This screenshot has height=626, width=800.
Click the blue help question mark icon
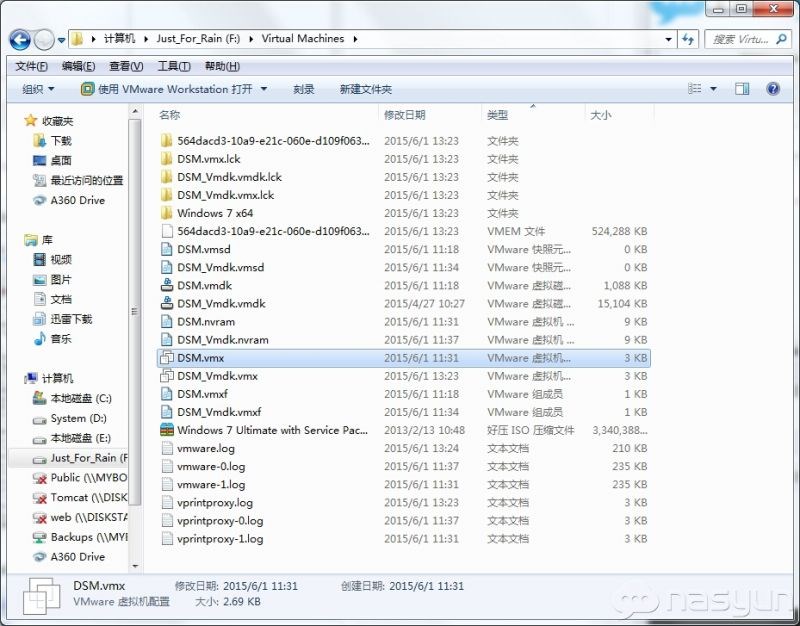pos(773,89)
